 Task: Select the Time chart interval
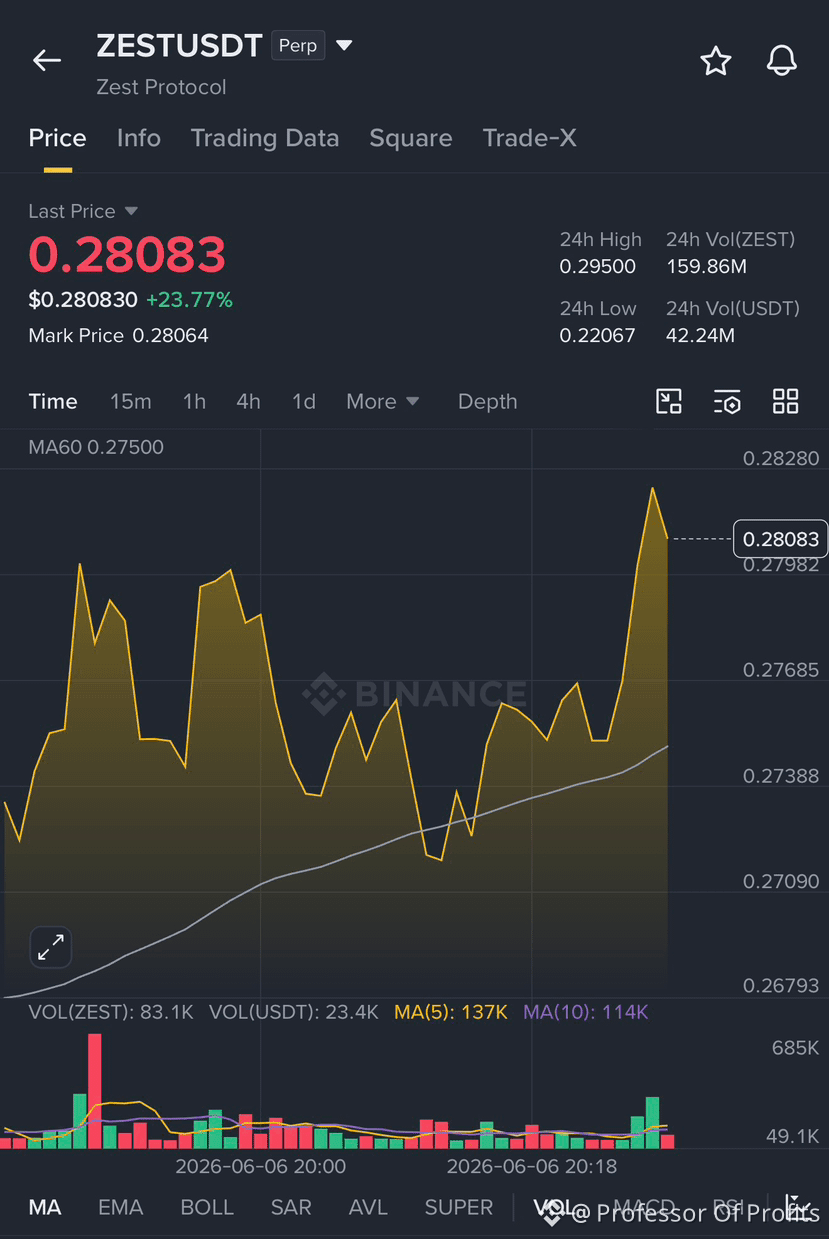[x=53, y=401]
